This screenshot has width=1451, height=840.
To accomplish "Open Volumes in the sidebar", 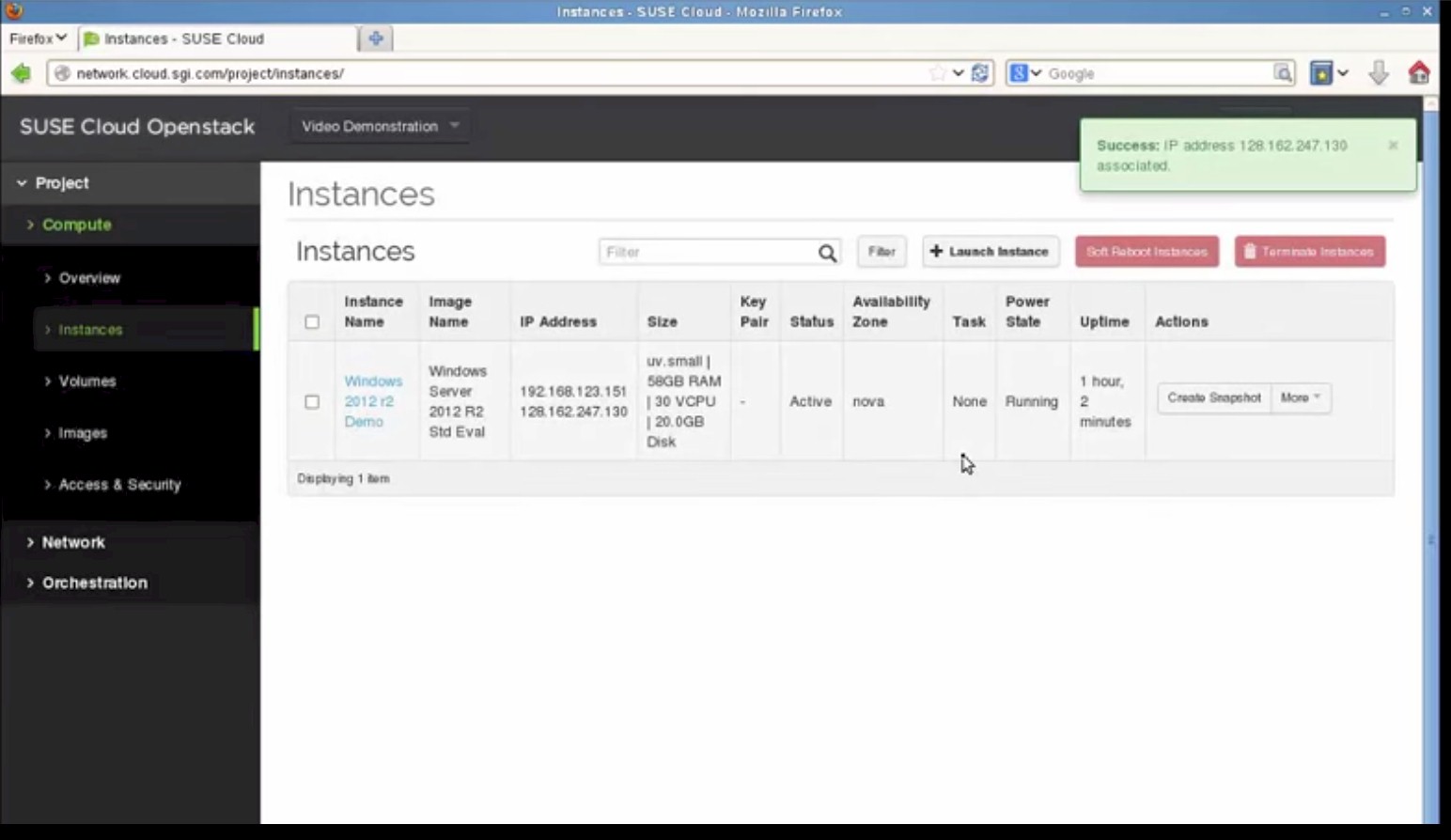I will [x=87, y=381].
